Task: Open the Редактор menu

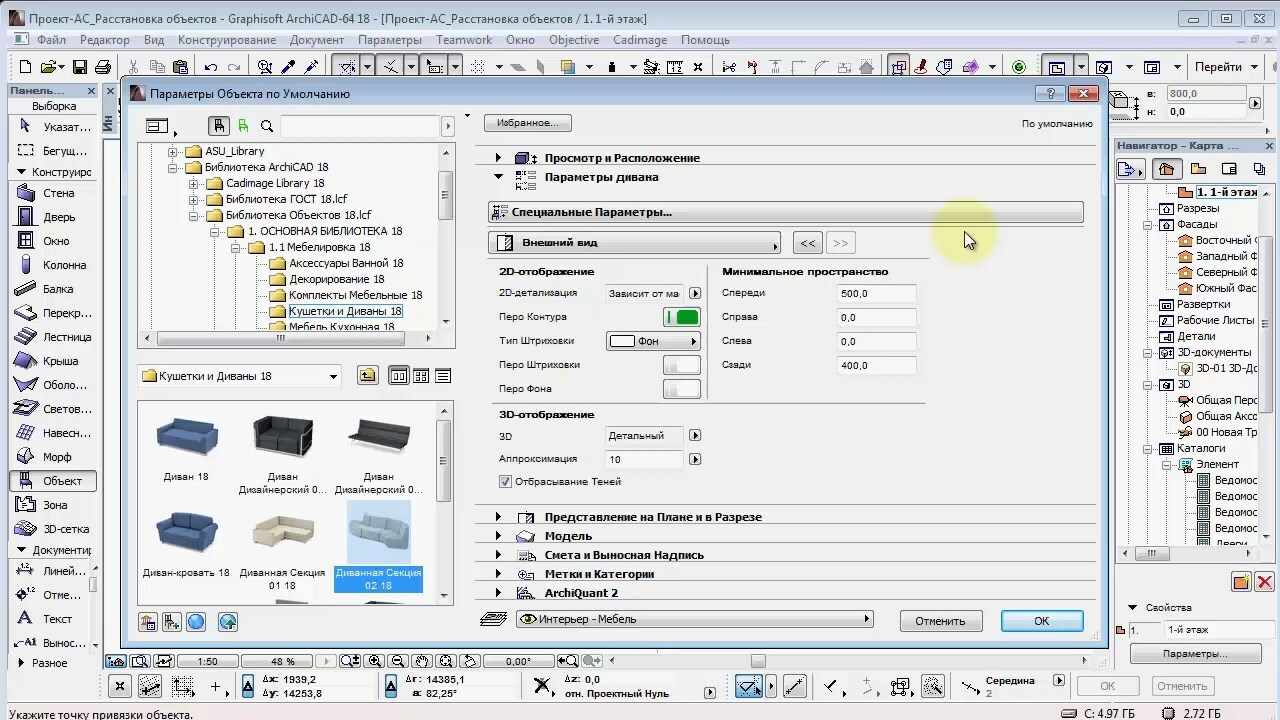Action: 105,40
